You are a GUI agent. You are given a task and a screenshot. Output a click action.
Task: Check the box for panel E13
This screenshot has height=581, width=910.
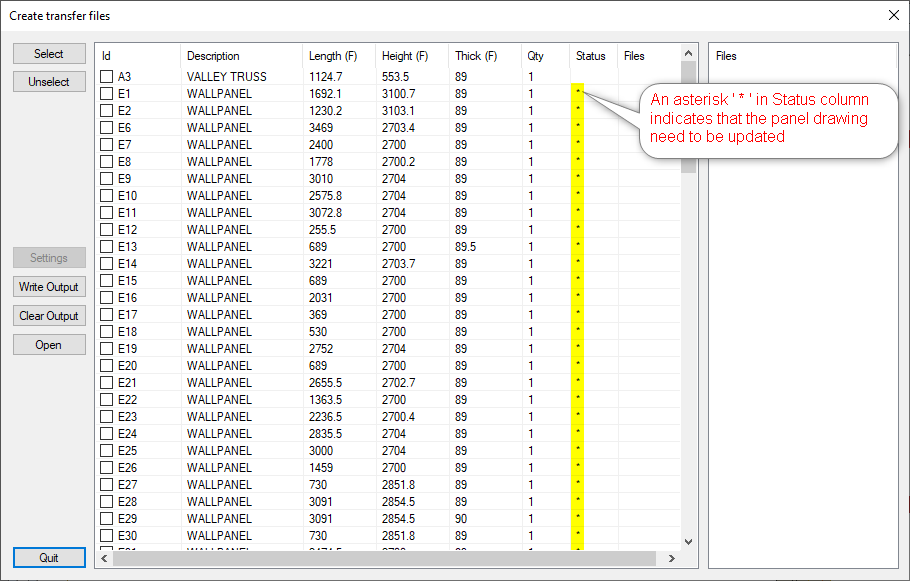coord(107,247)
